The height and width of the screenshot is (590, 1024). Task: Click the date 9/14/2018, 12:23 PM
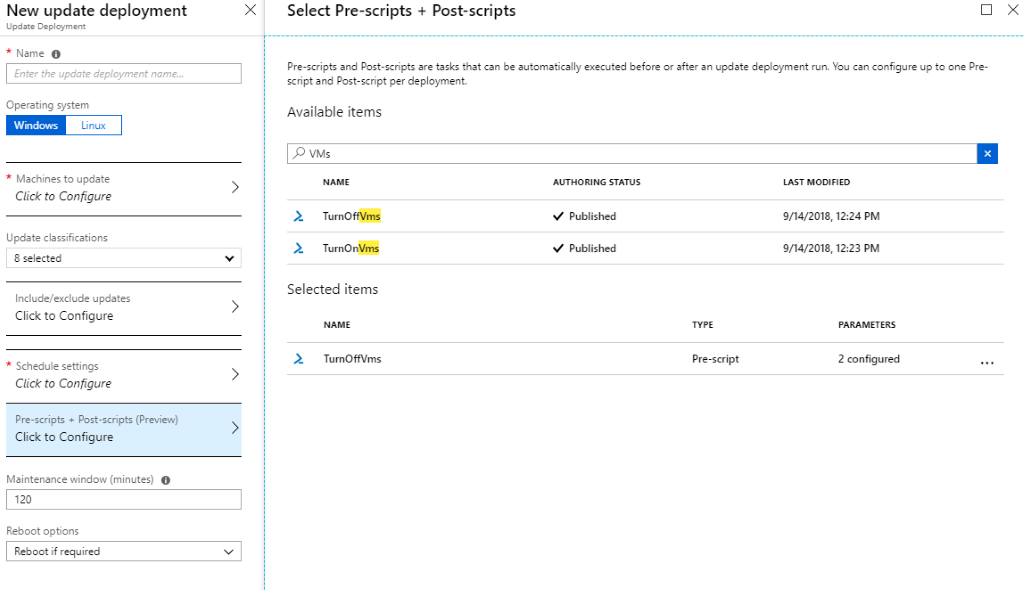tap(831, 248)
